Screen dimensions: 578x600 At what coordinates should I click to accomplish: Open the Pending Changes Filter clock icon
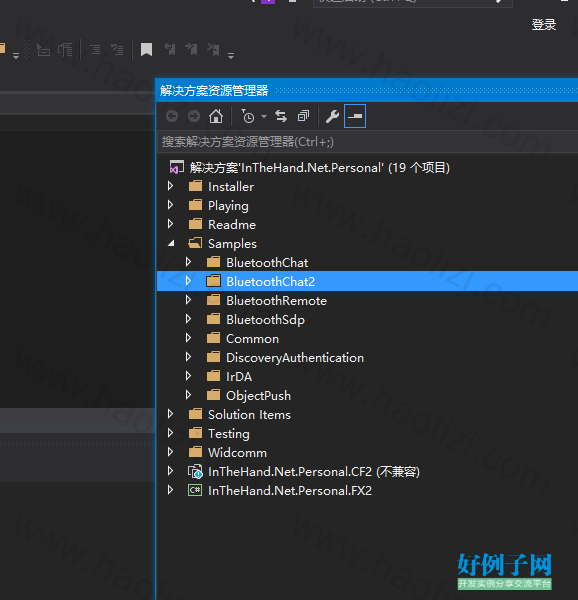pos(248,116)
